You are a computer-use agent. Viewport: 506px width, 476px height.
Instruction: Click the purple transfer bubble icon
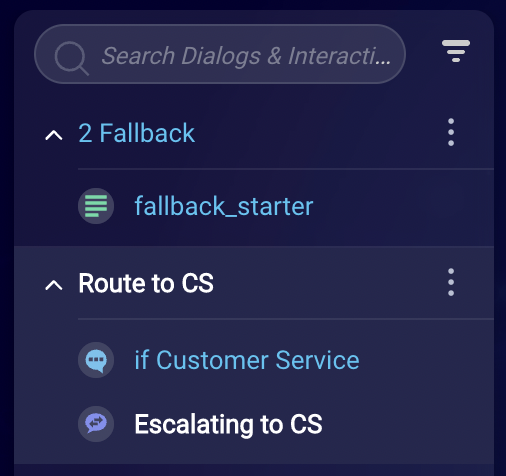point(96,424)
